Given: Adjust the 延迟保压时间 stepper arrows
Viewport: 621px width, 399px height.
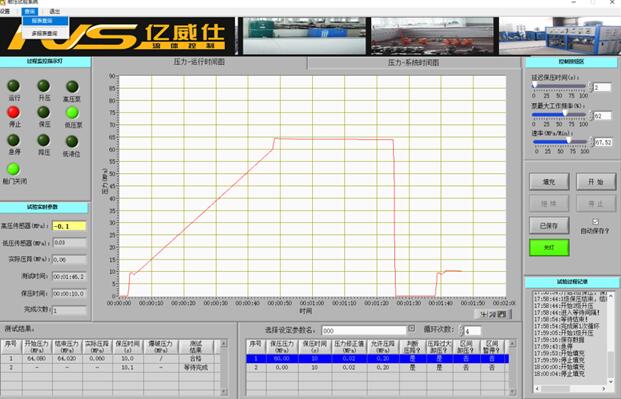Looking at the screenshot, I should tap(591, 87).
